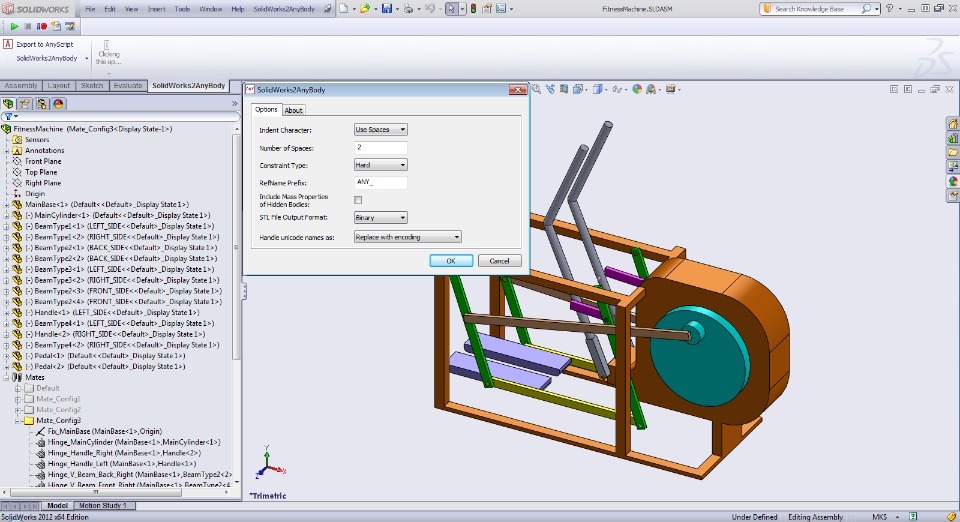Screen dimensions: 960x522
Task: Click the feature tree horizontal scrollbar
Action: [96, 492]
